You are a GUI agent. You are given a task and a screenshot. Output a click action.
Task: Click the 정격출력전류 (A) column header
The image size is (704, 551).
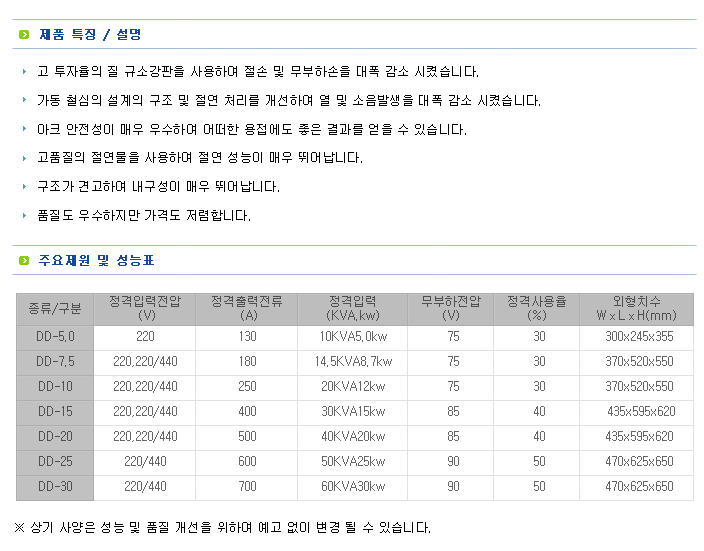coord(247,308)
